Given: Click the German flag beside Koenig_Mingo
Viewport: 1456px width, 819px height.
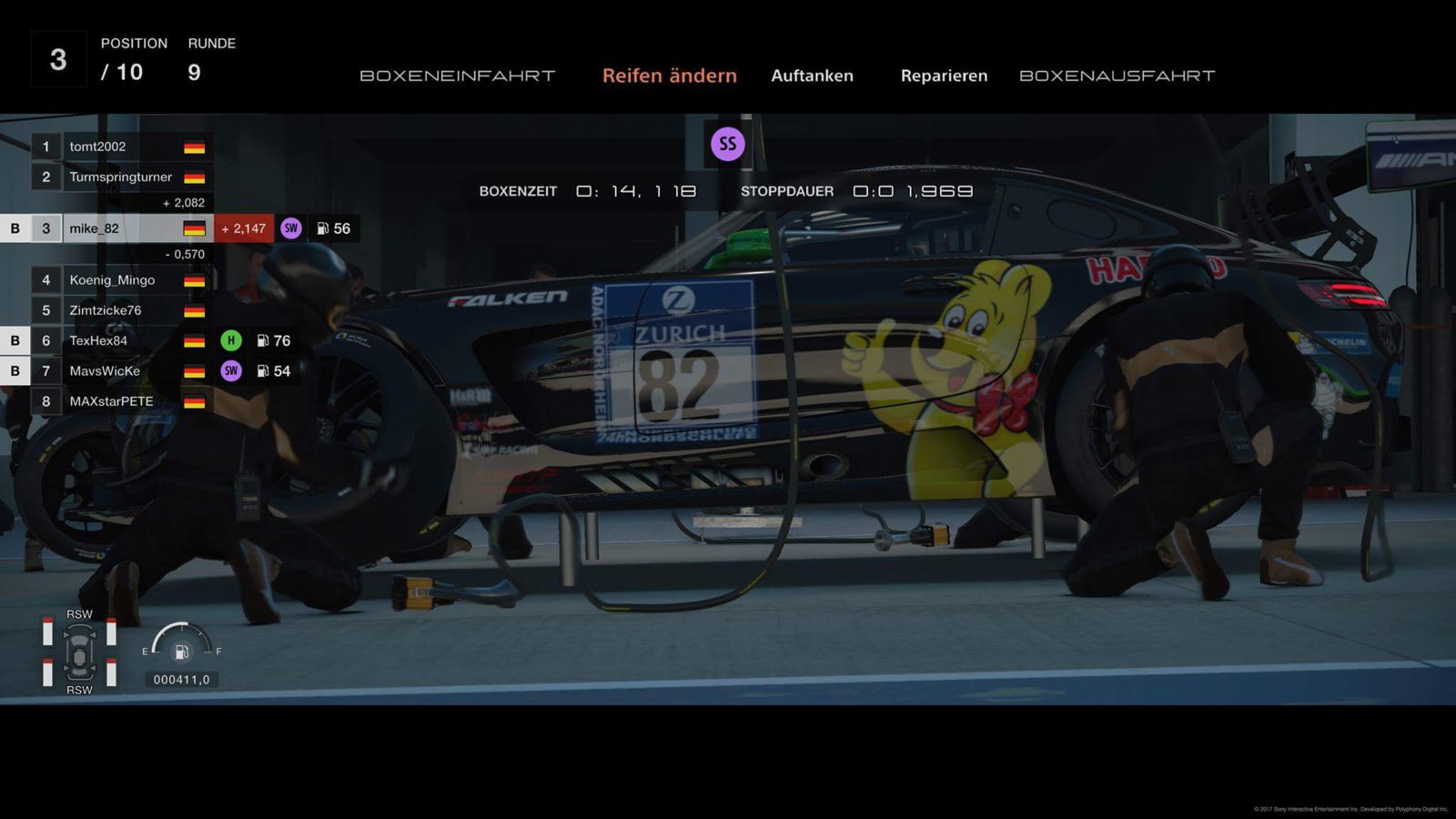Looking at the screenshot, I should coord(194,280).
